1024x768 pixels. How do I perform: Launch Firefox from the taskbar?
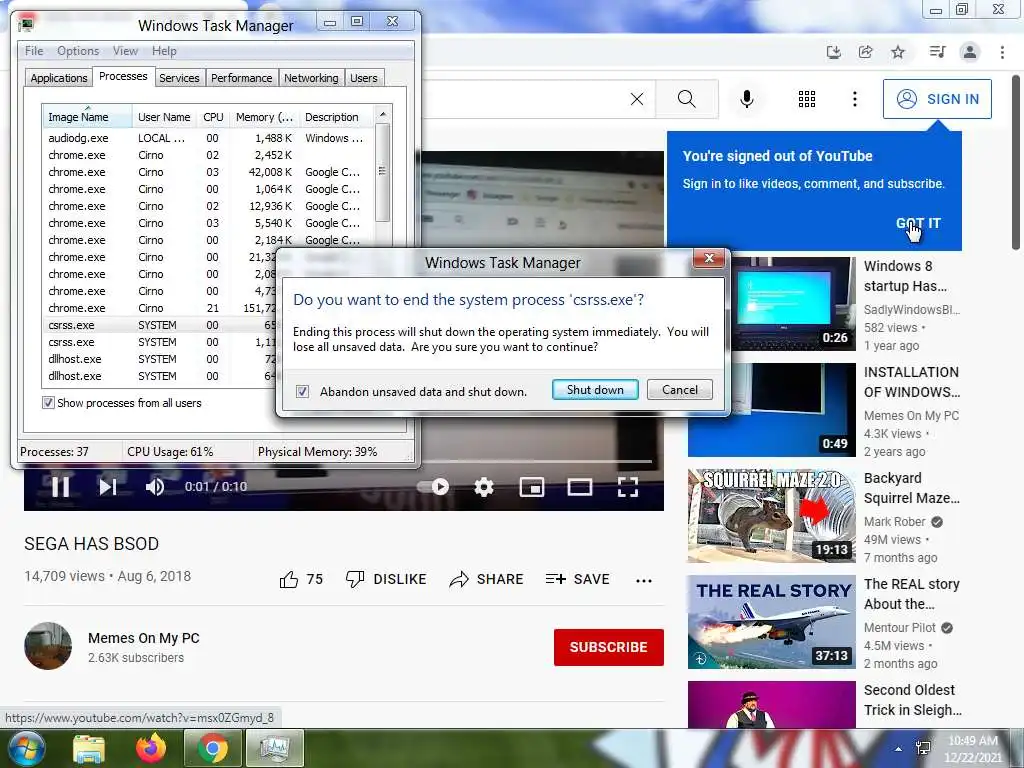(x=151, y=748)
